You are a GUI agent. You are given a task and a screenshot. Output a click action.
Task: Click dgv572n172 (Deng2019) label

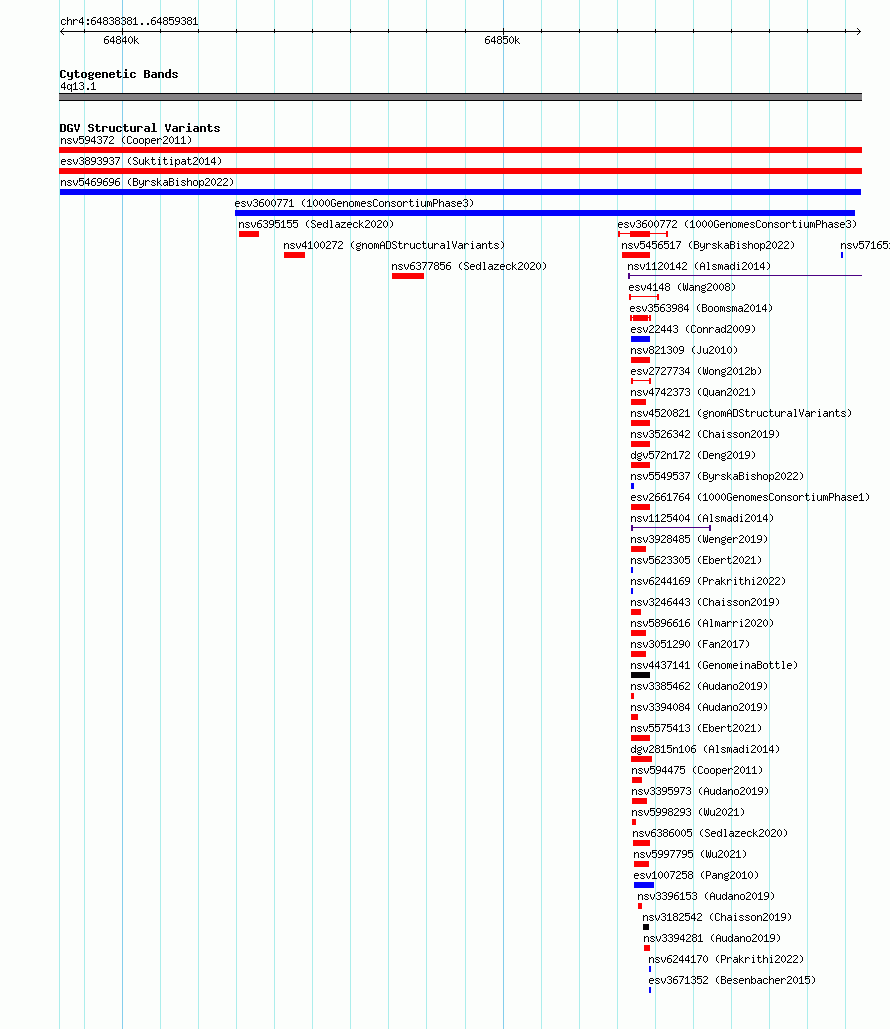point(693,455)
